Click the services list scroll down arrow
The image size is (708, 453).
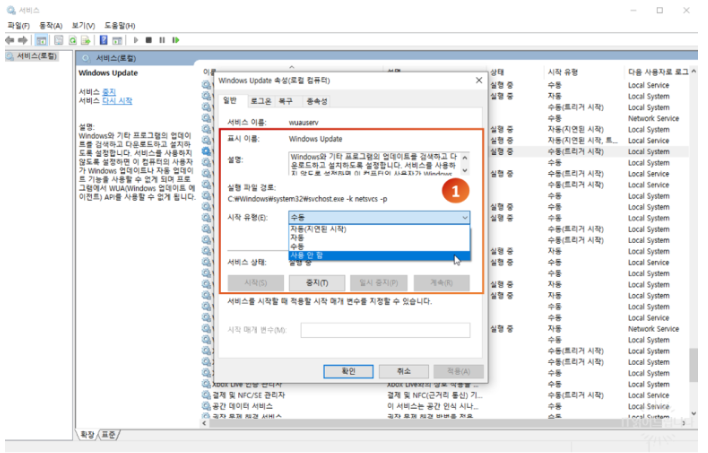point(694,413)
